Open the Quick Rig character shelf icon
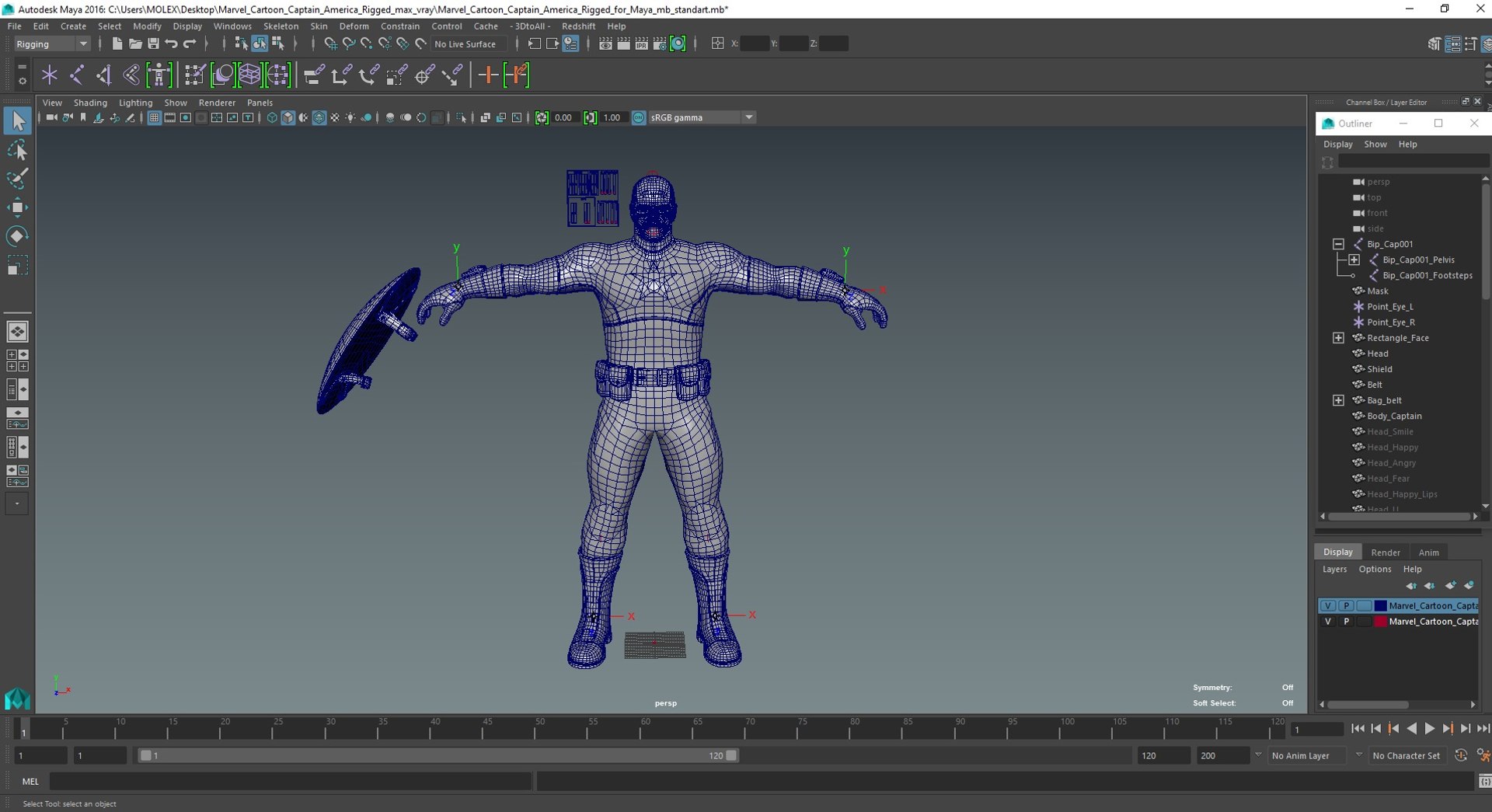1492x812 pixels. tap(159, 75)
